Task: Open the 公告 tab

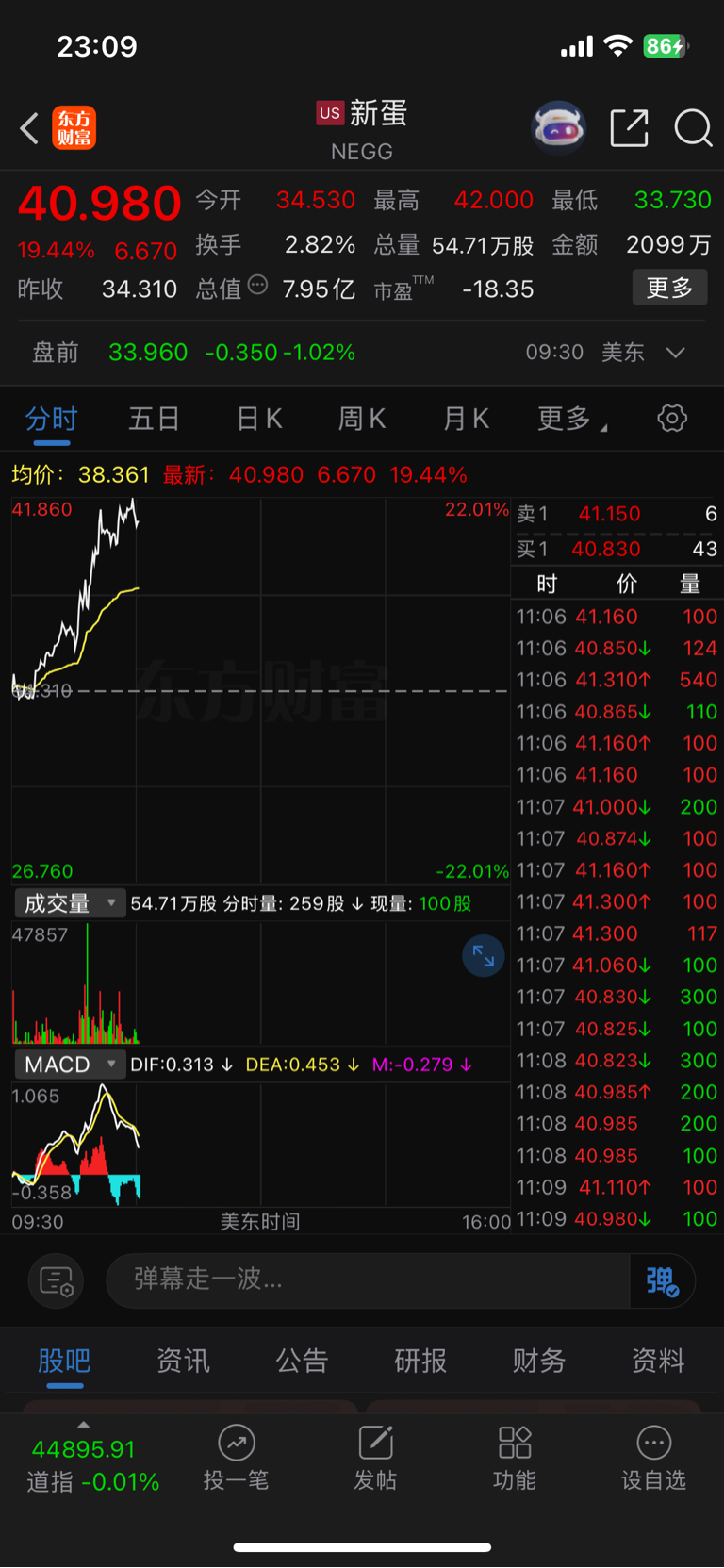Action: (x=302, y=1361)
